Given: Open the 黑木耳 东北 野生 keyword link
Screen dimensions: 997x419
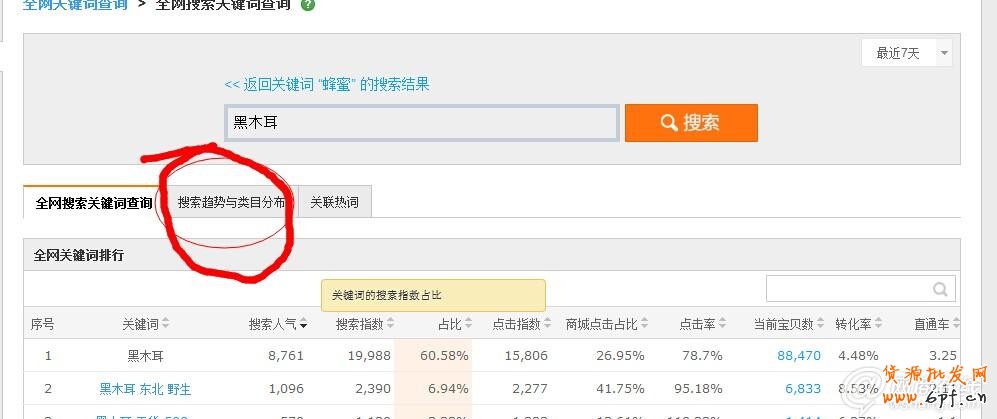Looking at the screenshot, I should [145, 388].
